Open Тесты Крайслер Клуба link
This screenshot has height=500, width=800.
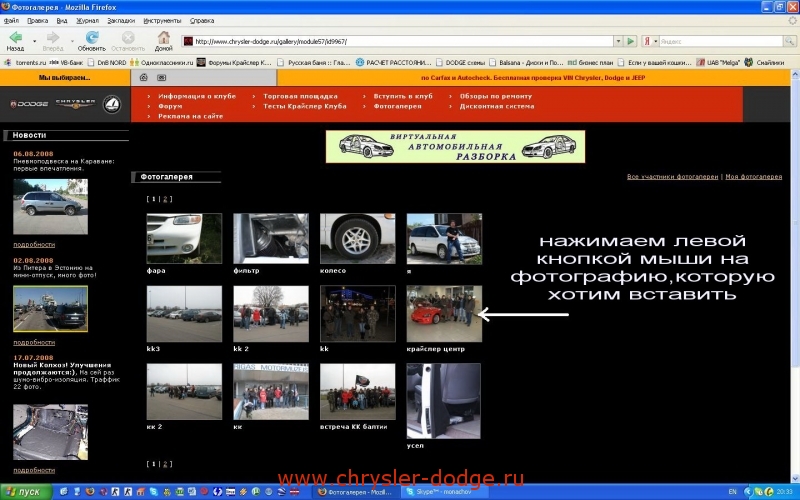pos(305,106)
